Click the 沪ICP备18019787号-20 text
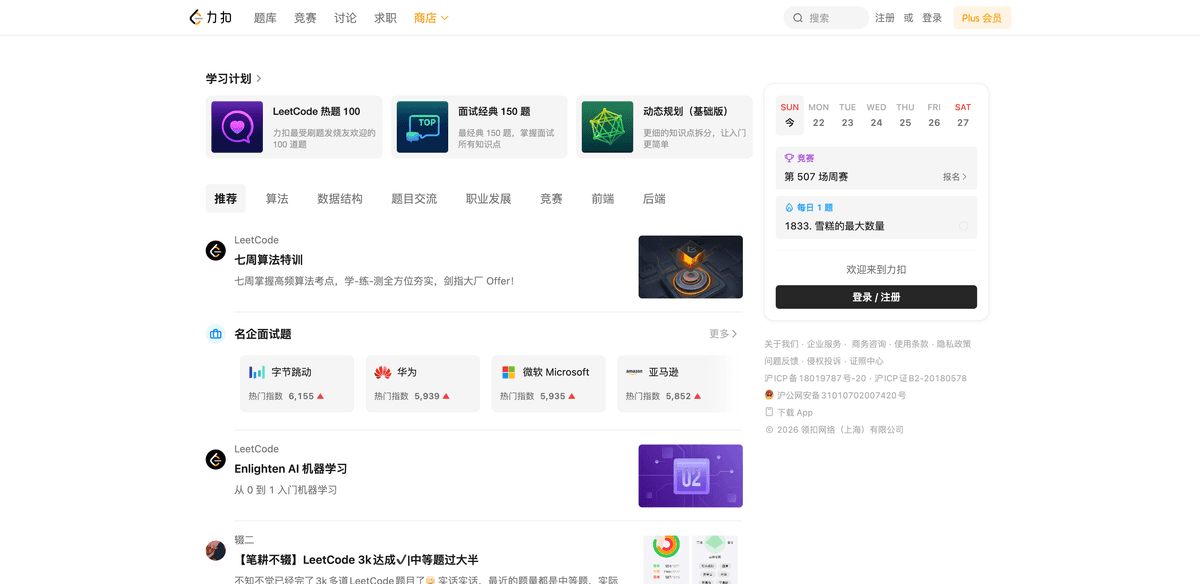 coord(815,378)
